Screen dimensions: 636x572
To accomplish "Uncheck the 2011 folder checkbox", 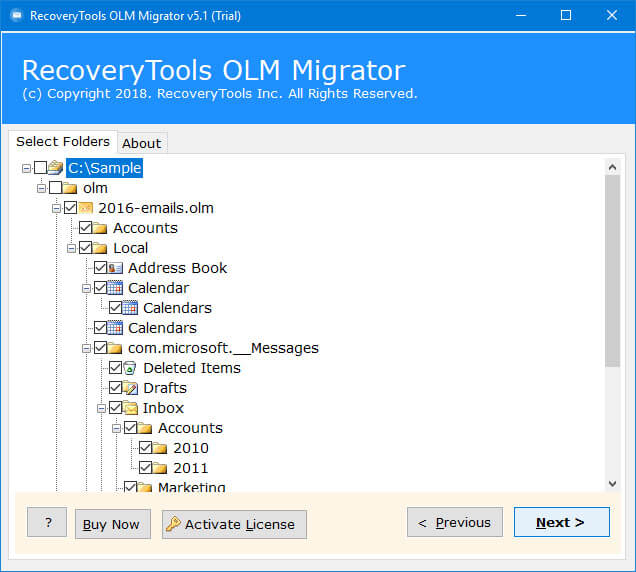I will tap(146, 467).
